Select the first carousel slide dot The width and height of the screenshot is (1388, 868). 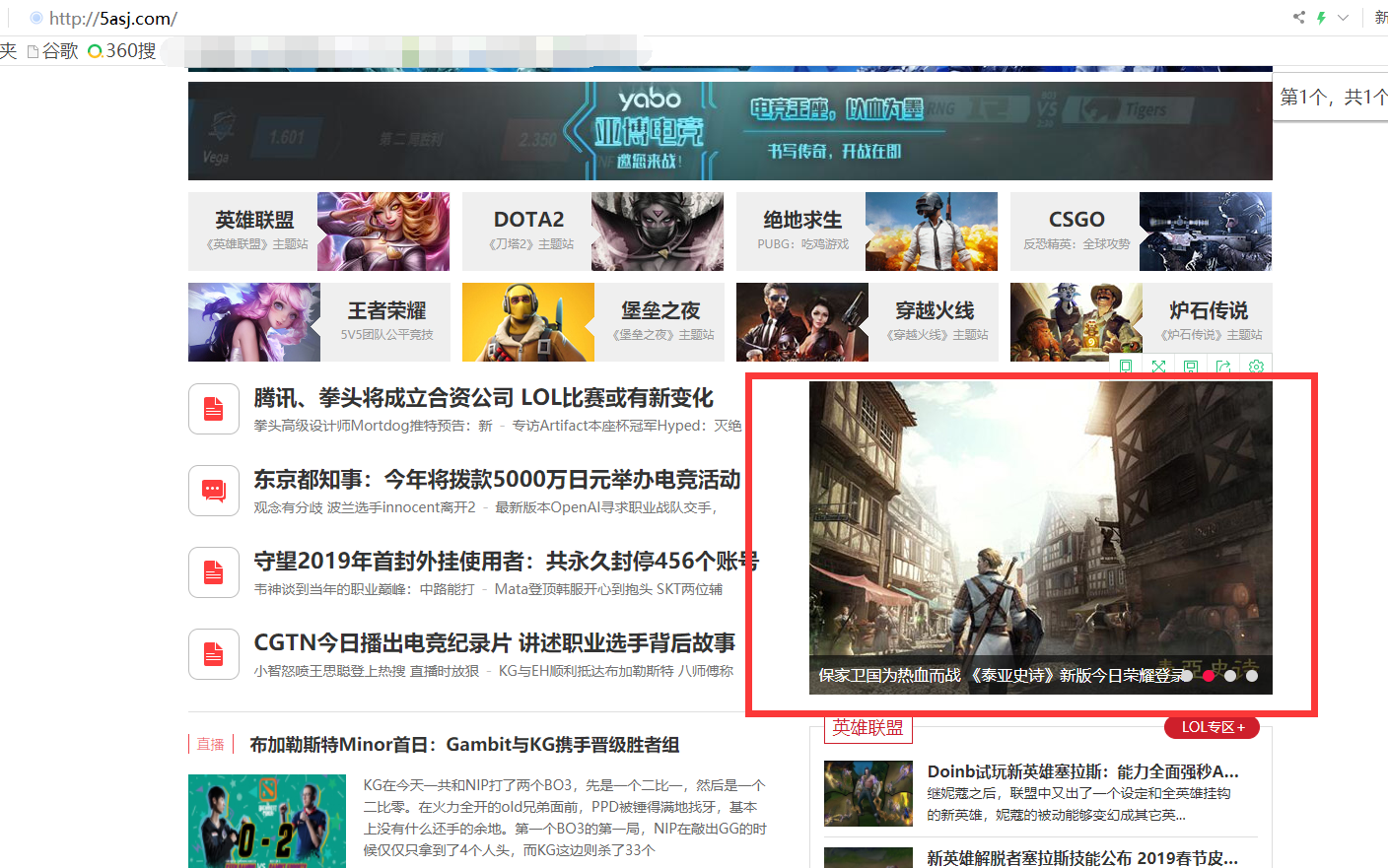pos(1187,676)
